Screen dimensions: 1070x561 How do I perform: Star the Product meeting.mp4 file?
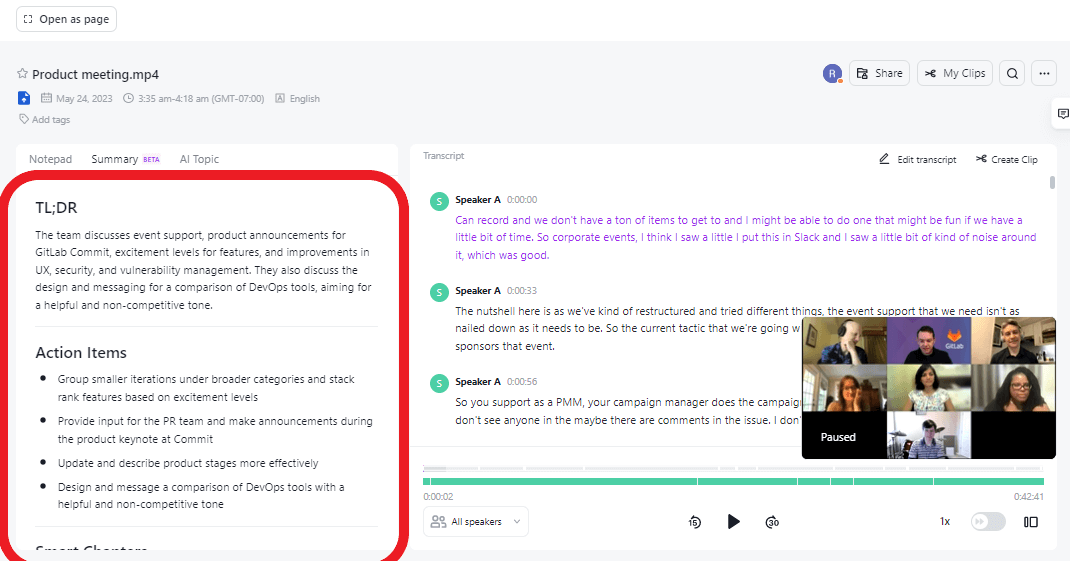(x=23, y=74)
